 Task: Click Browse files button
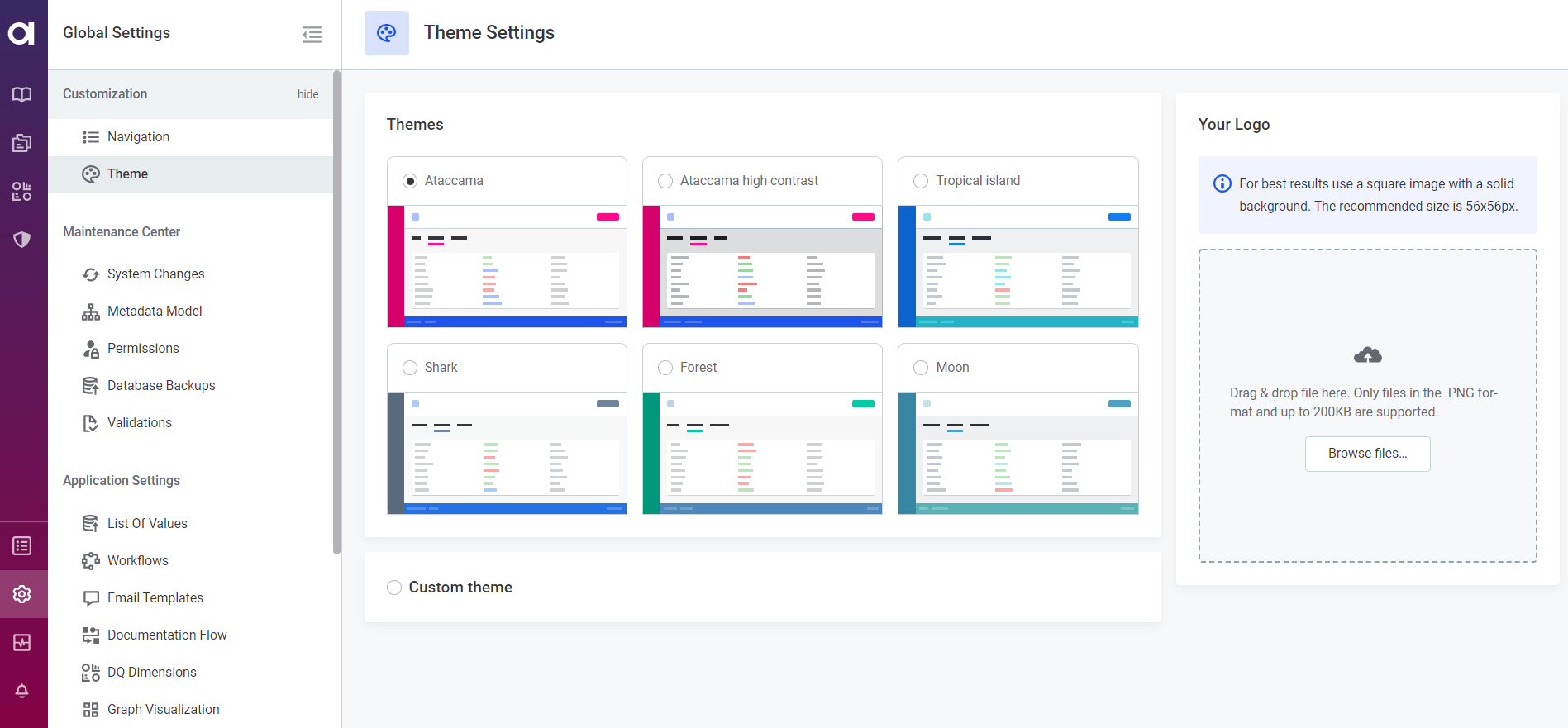pyautogui.click(x=1367, y=454)
